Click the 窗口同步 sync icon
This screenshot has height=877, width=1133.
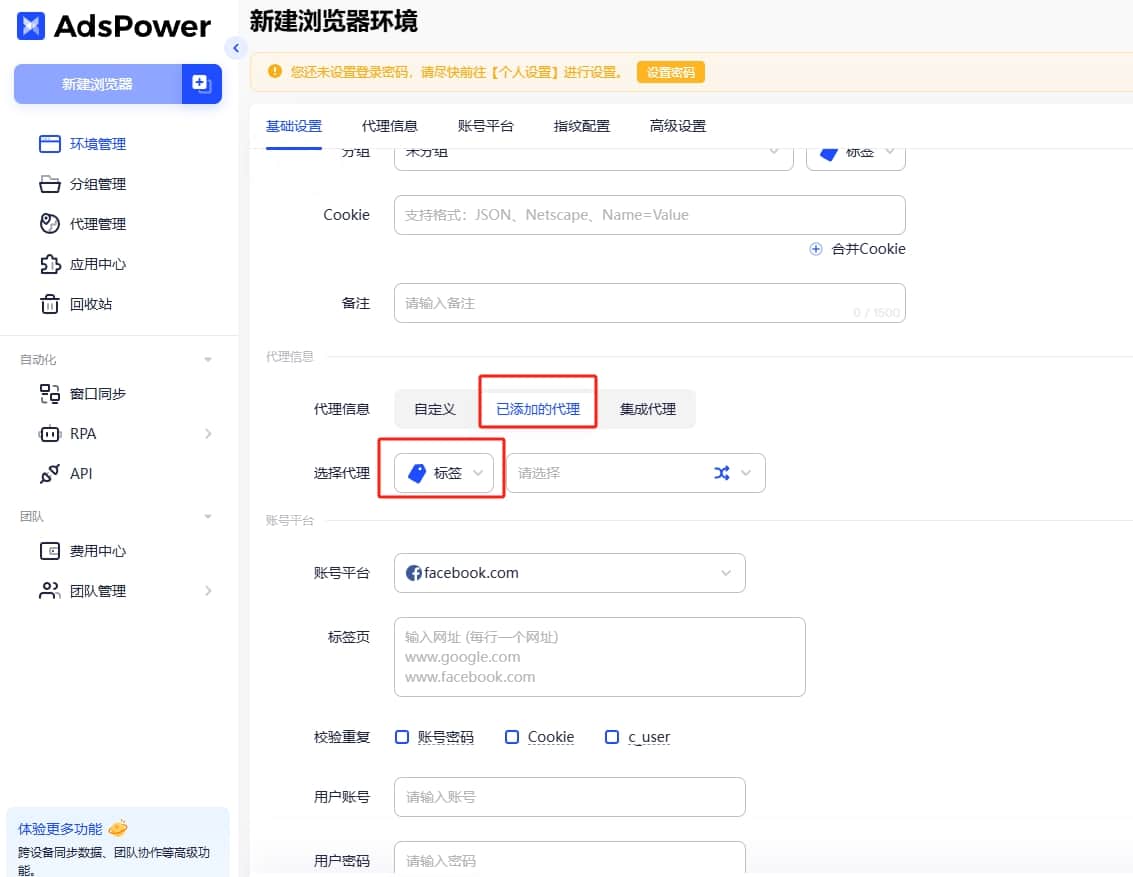click(50, 394)
